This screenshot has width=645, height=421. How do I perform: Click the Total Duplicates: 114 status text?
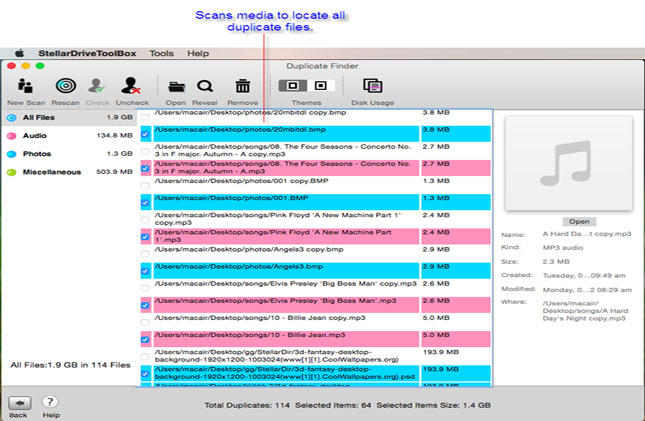click(247, 405)
